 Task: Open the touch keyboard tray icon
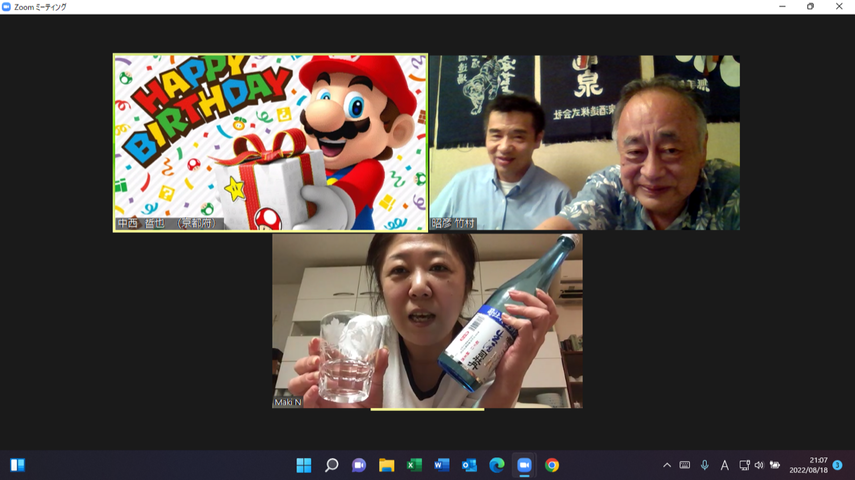685,465
